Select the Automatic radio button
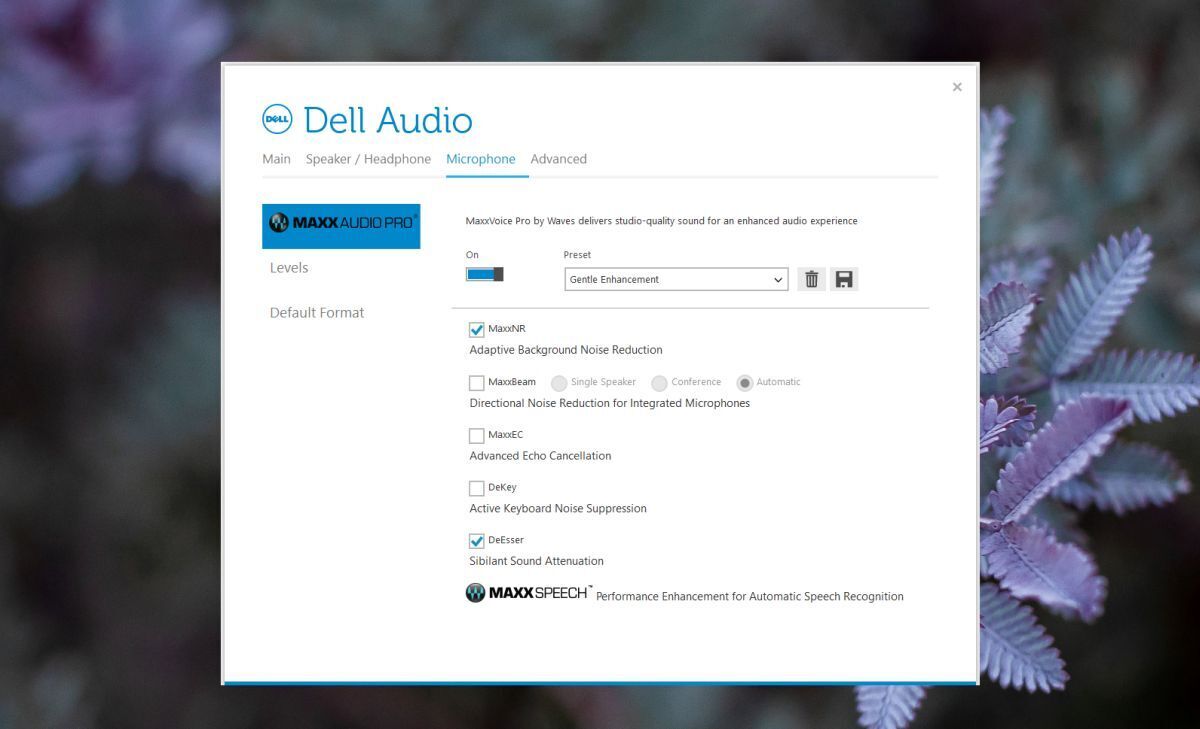The image size is (1200, 729). pyautogui.click(x=745, y=382)
